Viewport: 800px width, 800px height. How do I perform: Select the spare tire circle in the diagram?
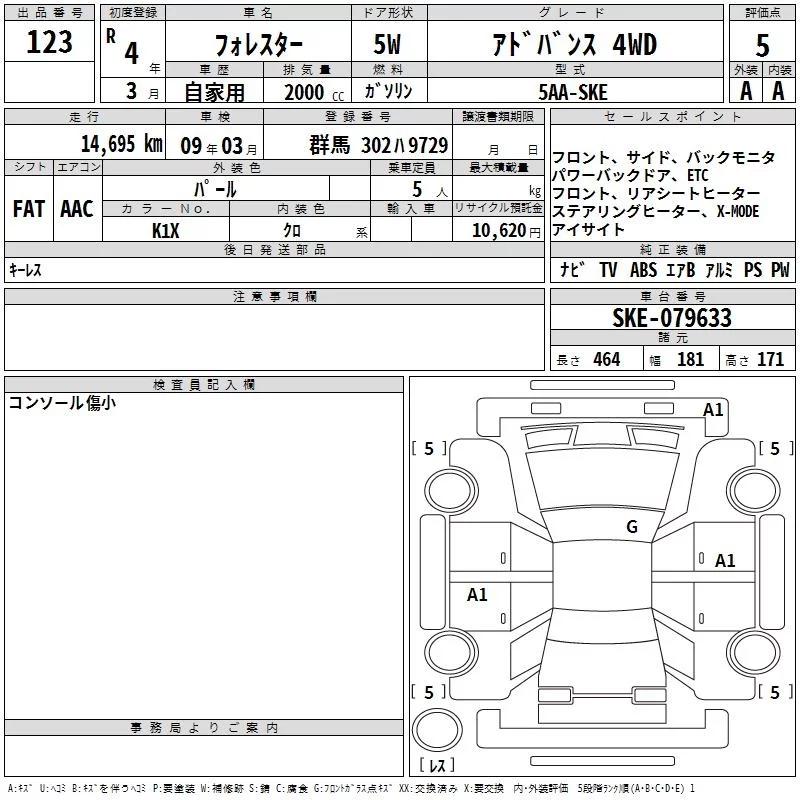click(x=437, y=729)
